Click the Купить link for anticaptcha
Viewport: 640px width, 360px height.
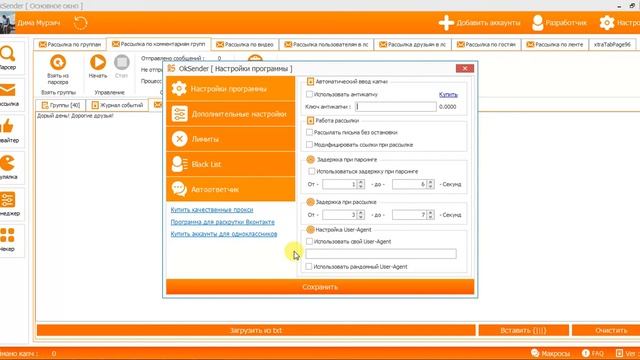(448, 95)
